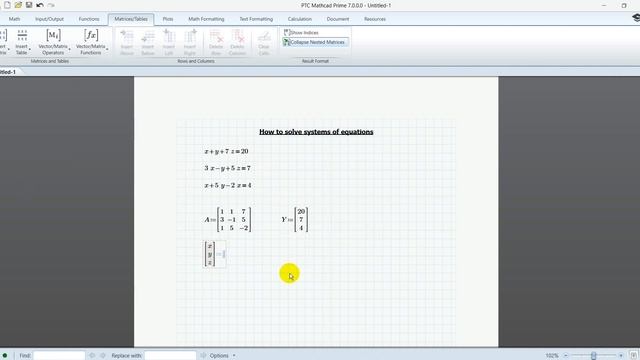Viewport: 640px width, 360px height.
Task: Toggle Collapse Nested Matrices option
Action: [315, 42]
